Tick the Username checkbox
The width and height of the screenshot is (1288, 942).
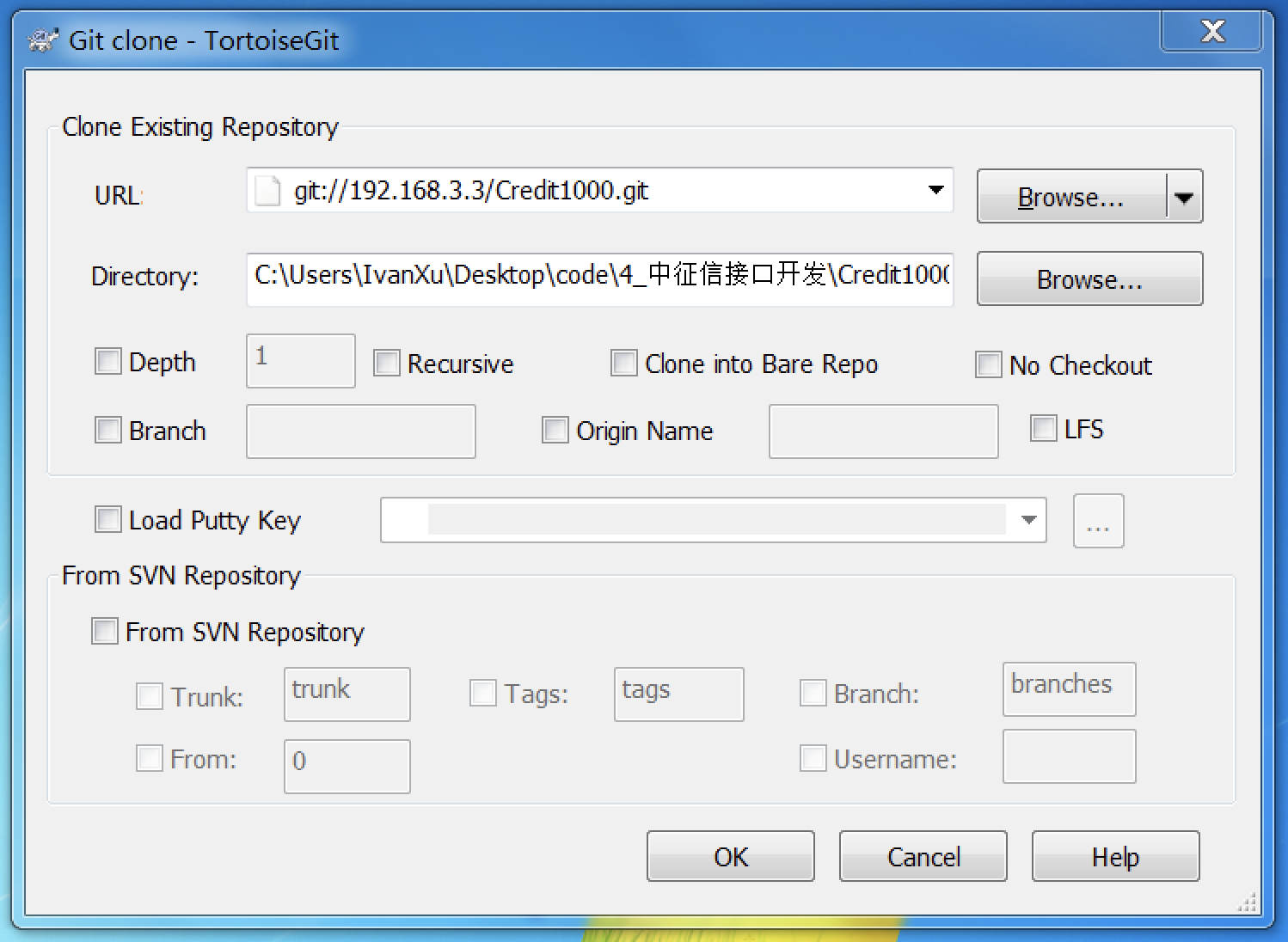[813, 758]
